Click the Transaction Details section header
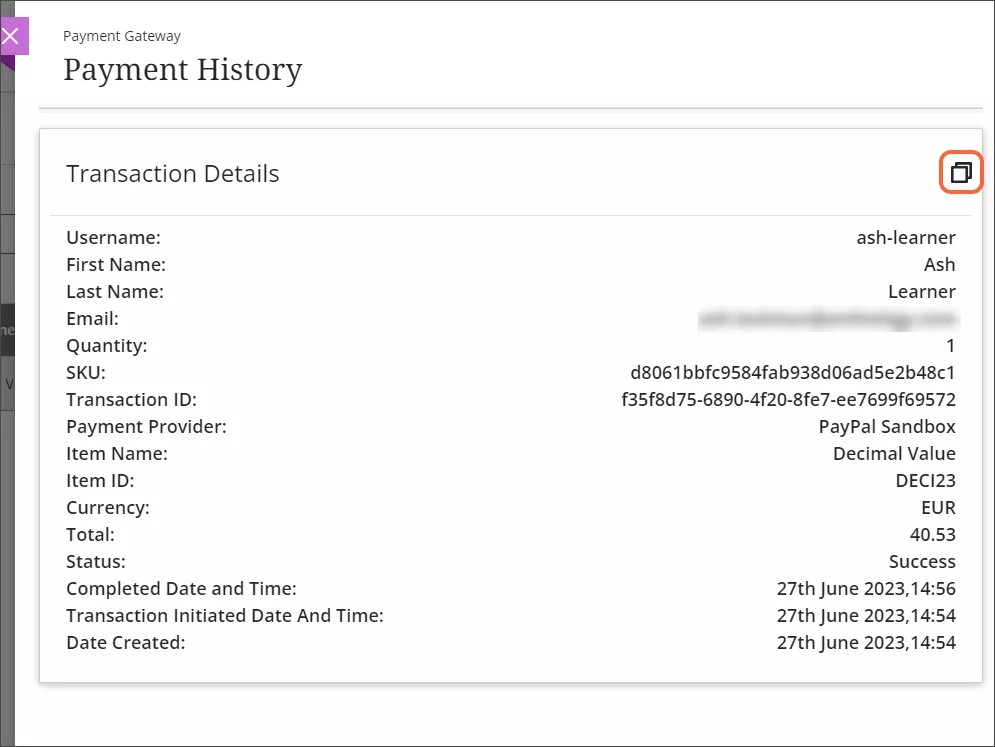This screenshot has height=747, width=995. pos(172,173)
